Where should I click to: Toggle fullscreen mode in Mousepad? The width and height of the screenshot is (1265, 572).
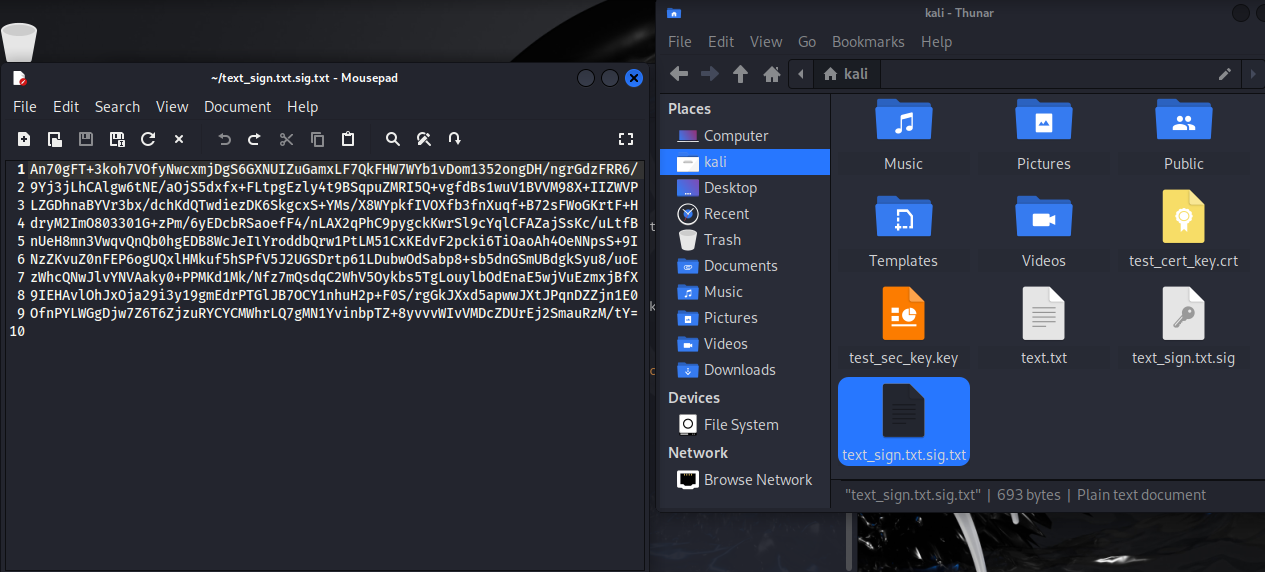pyautogui.click(x=626, y=139)
